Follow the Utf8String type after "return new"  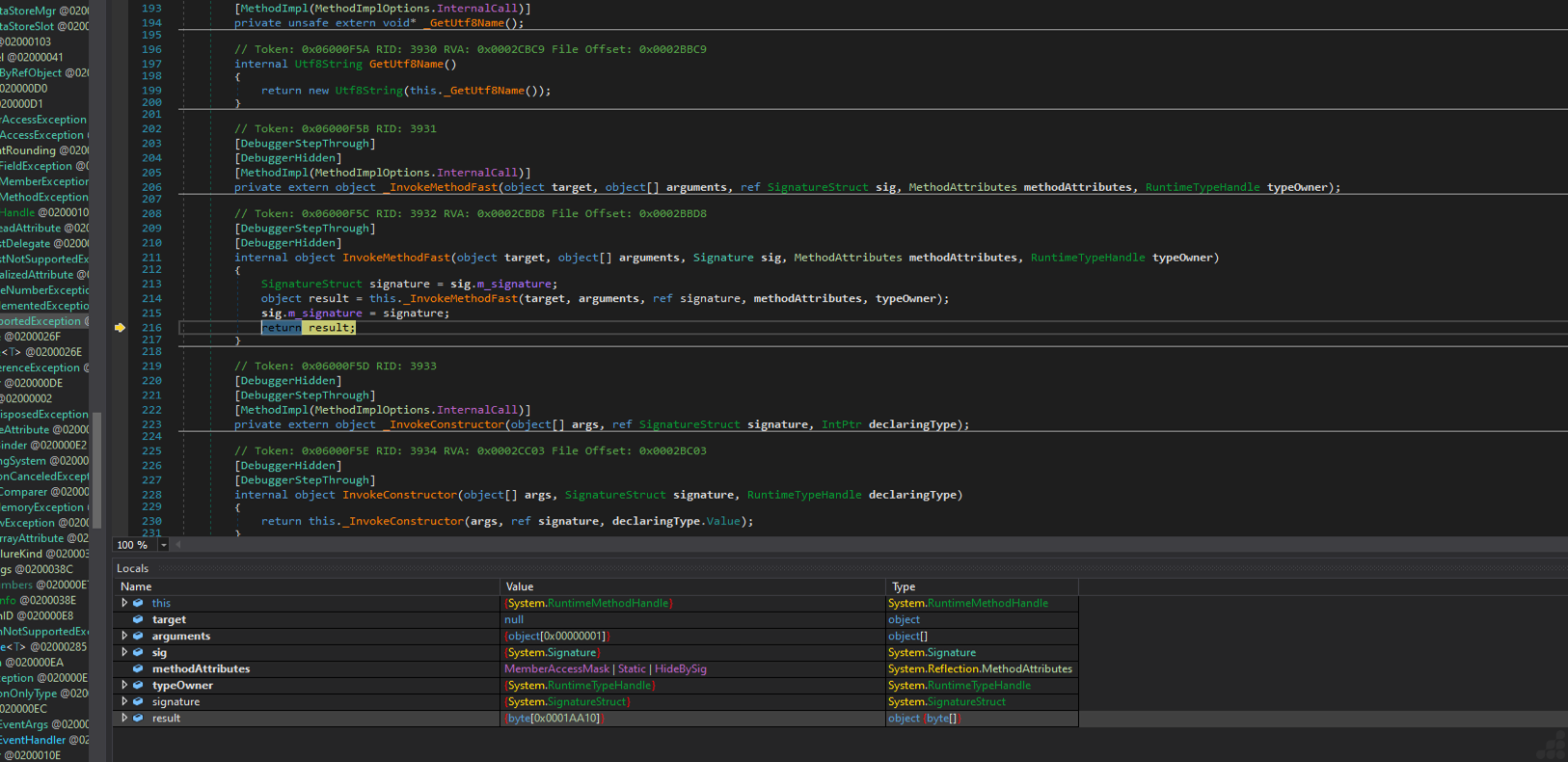click(x=368, y=91)
